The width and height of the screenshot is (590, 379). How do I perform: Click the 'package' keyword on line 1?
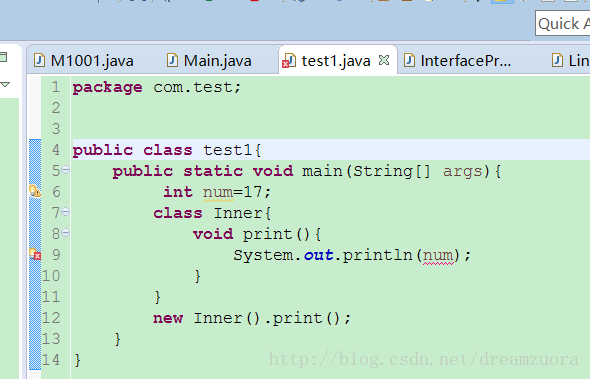[x=108, y=88]
